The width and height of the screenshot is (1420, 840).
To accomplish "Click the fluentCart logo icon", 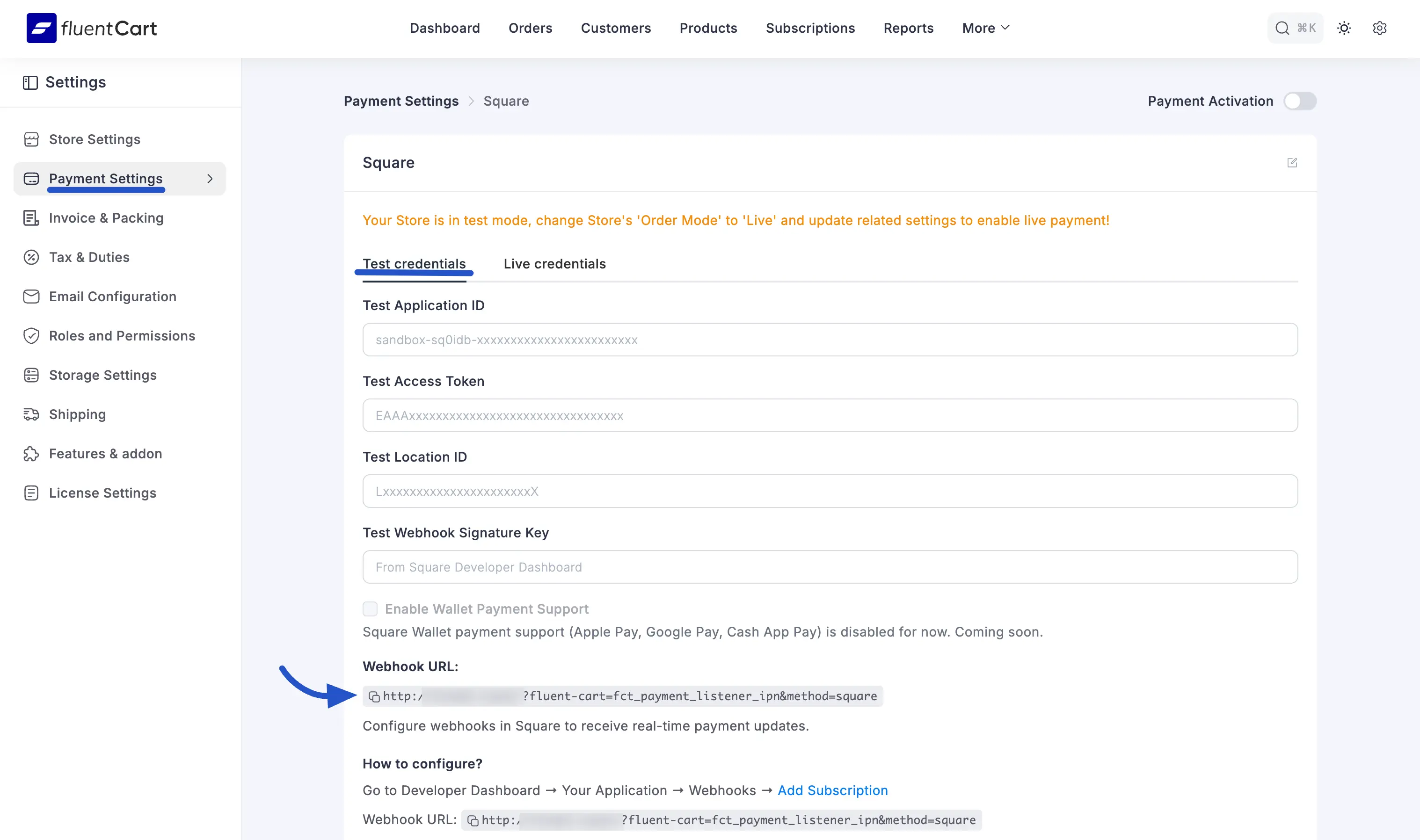I will coord(41,28).
